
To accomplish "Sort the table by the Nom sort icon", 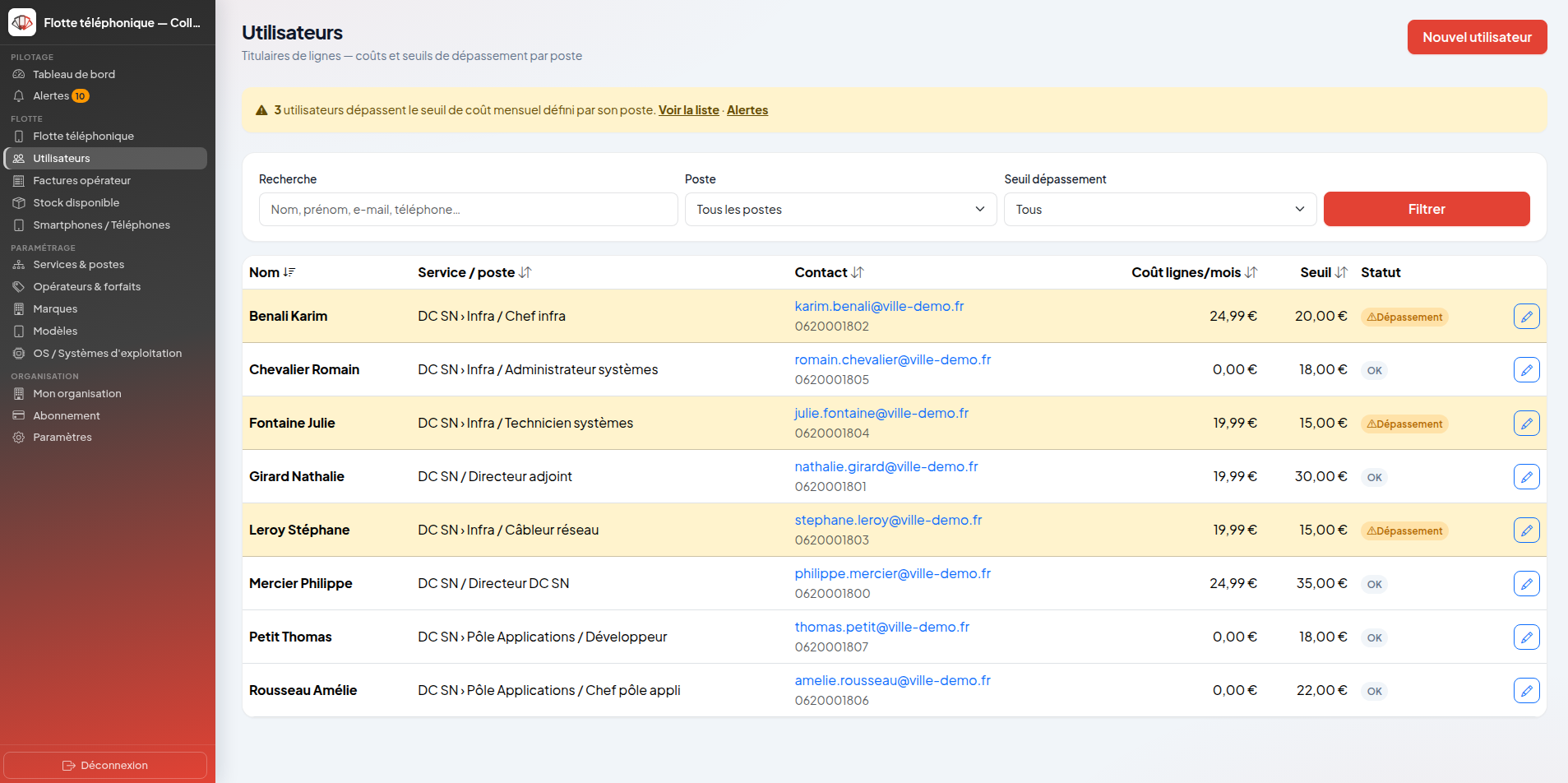I will tap(289, 272).
